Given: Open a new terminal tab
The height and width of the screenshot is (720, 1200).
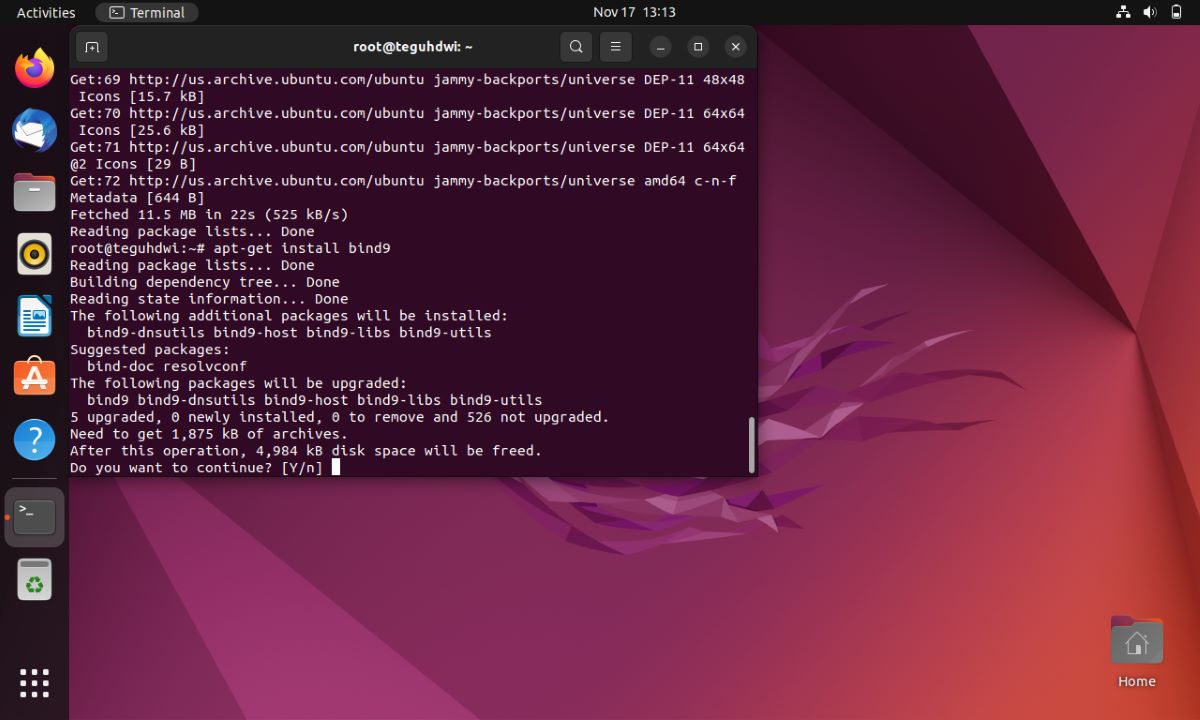Looking at the screenshot, I should [91, 46].
